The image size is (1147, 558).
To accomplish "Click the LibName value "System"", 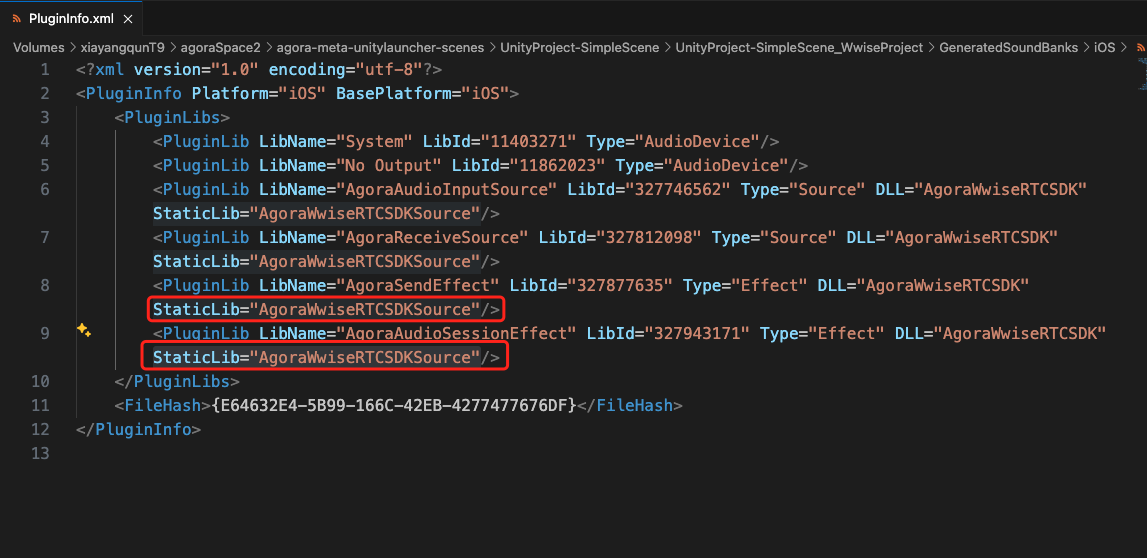I will [375, 142].
